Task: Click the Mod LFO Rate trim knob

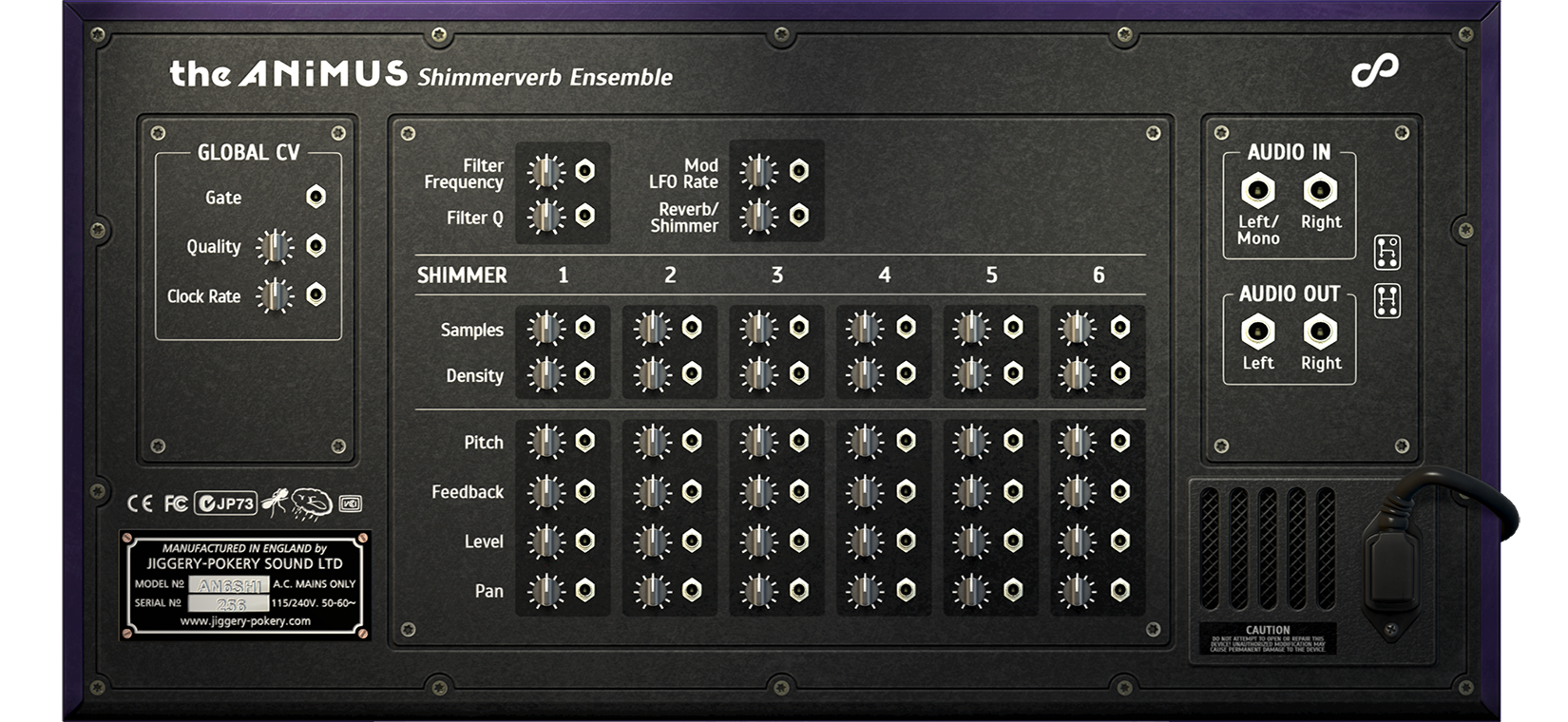Action: pos(758,172)
